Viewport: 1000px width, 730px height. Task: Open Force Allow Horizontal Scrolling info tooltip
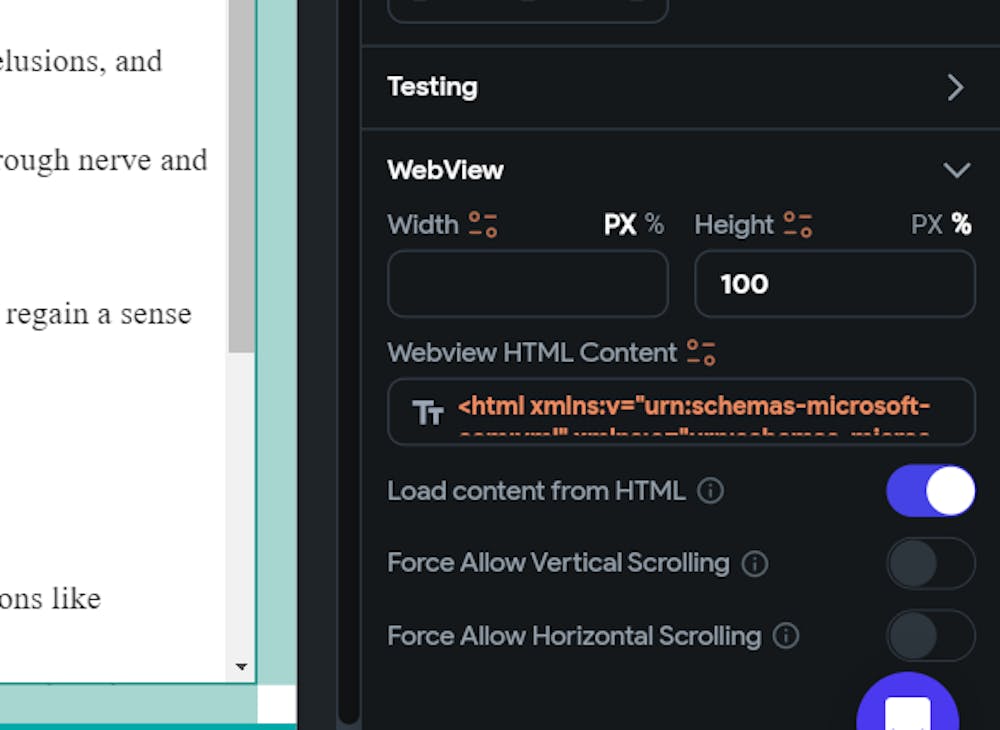pyautogui.click(x=787, y=636)
